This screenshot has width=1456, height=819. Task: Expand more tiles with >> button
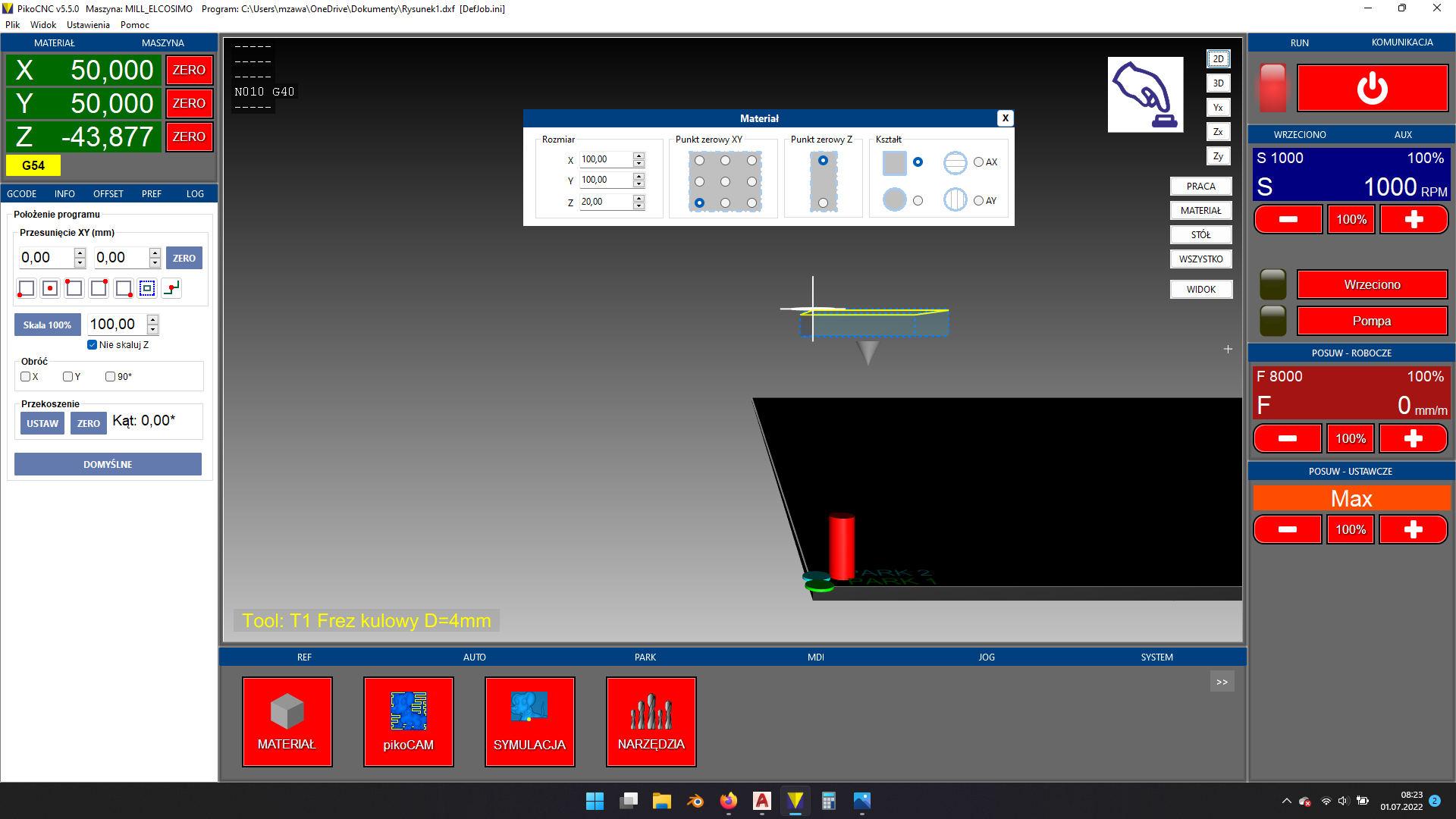[x=1222, y=682]
